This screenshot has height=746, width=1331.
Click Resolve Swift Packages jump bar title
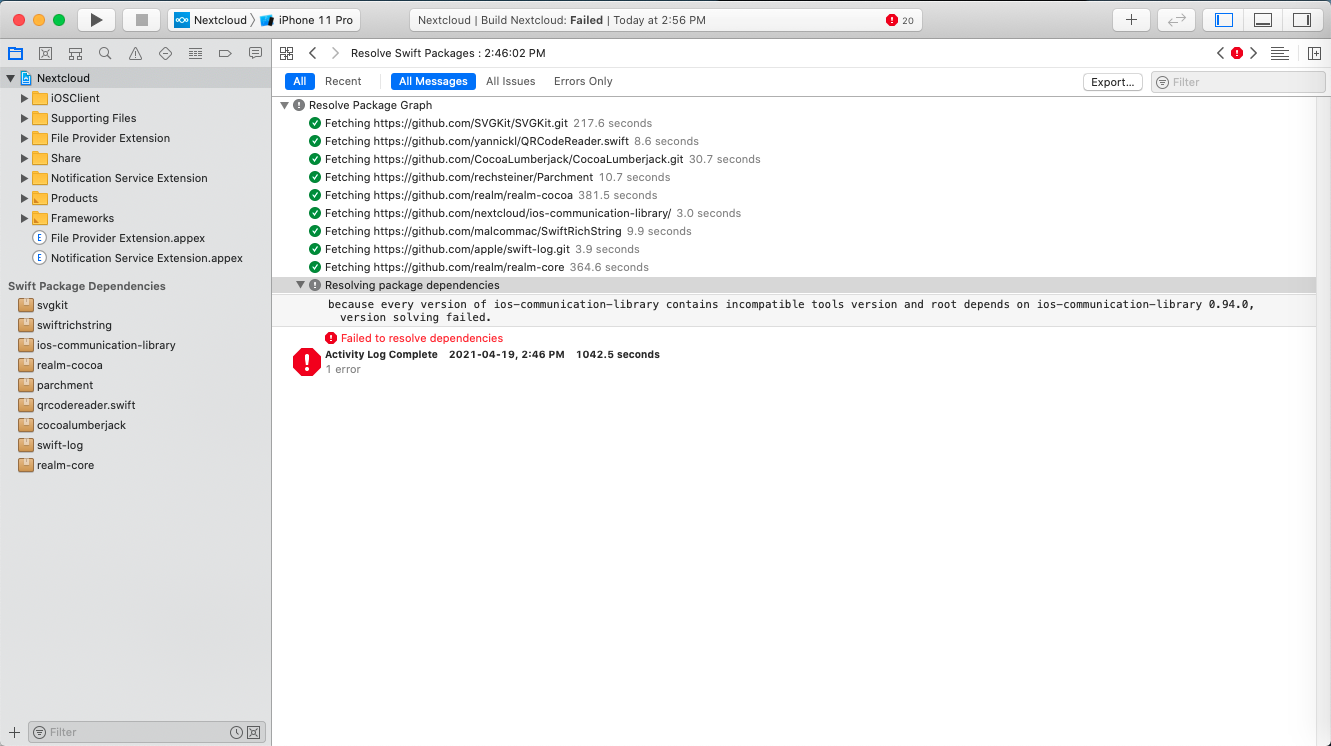(448, 53)
